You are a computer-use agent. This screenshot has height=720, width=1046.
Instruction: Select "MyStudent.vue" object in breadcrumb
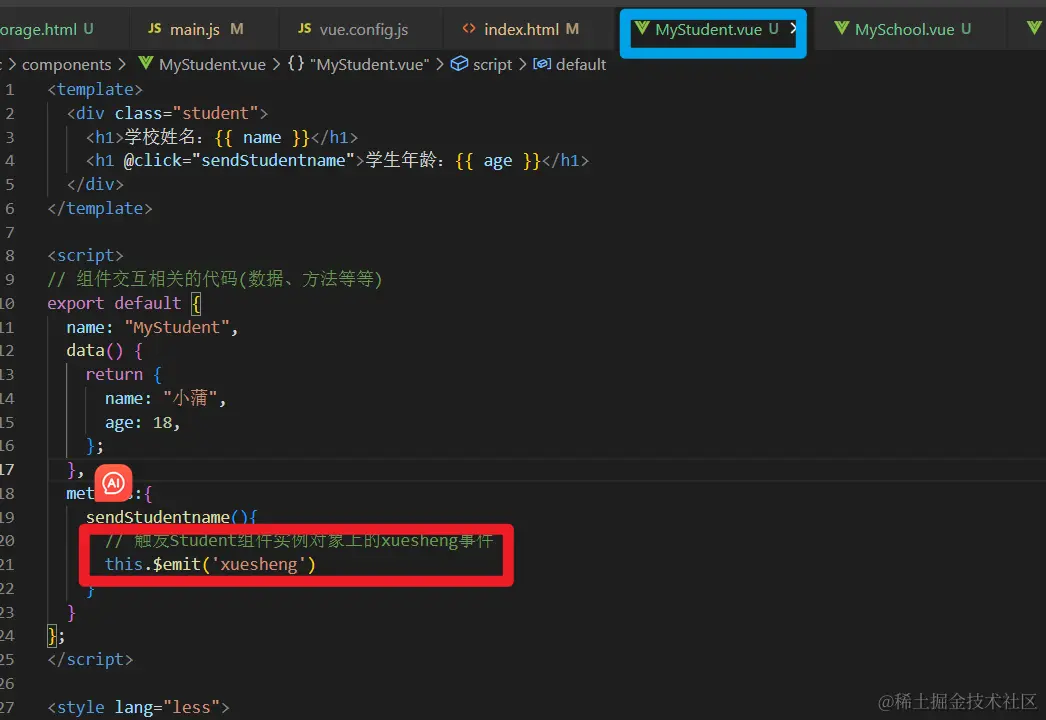point(370,65)
